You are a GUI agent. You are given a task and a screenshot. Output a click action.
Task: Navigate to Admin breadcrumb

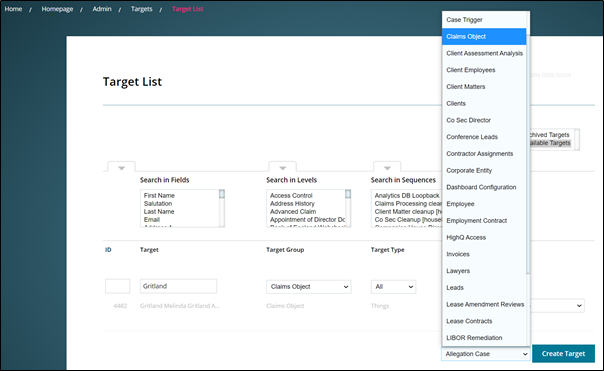click(102, 9)
